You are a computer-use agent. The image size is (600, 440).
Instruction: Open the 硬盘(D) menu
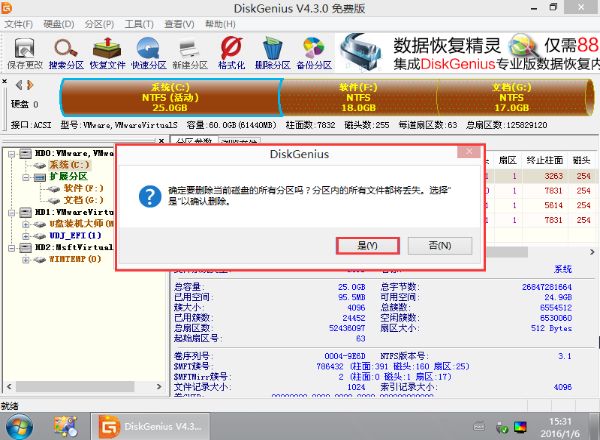pyautogui.click(x=59, y=24)
